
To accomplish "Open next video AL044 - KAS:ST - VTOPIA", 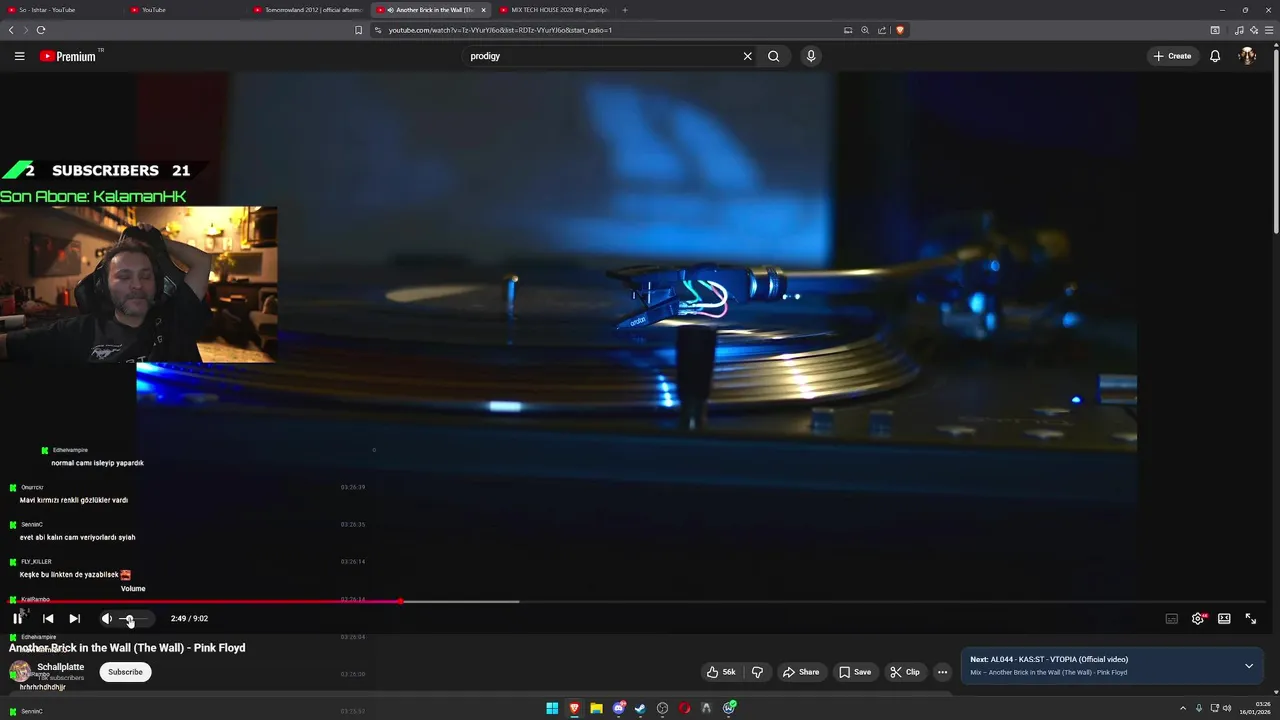I will pos(1049,660).
